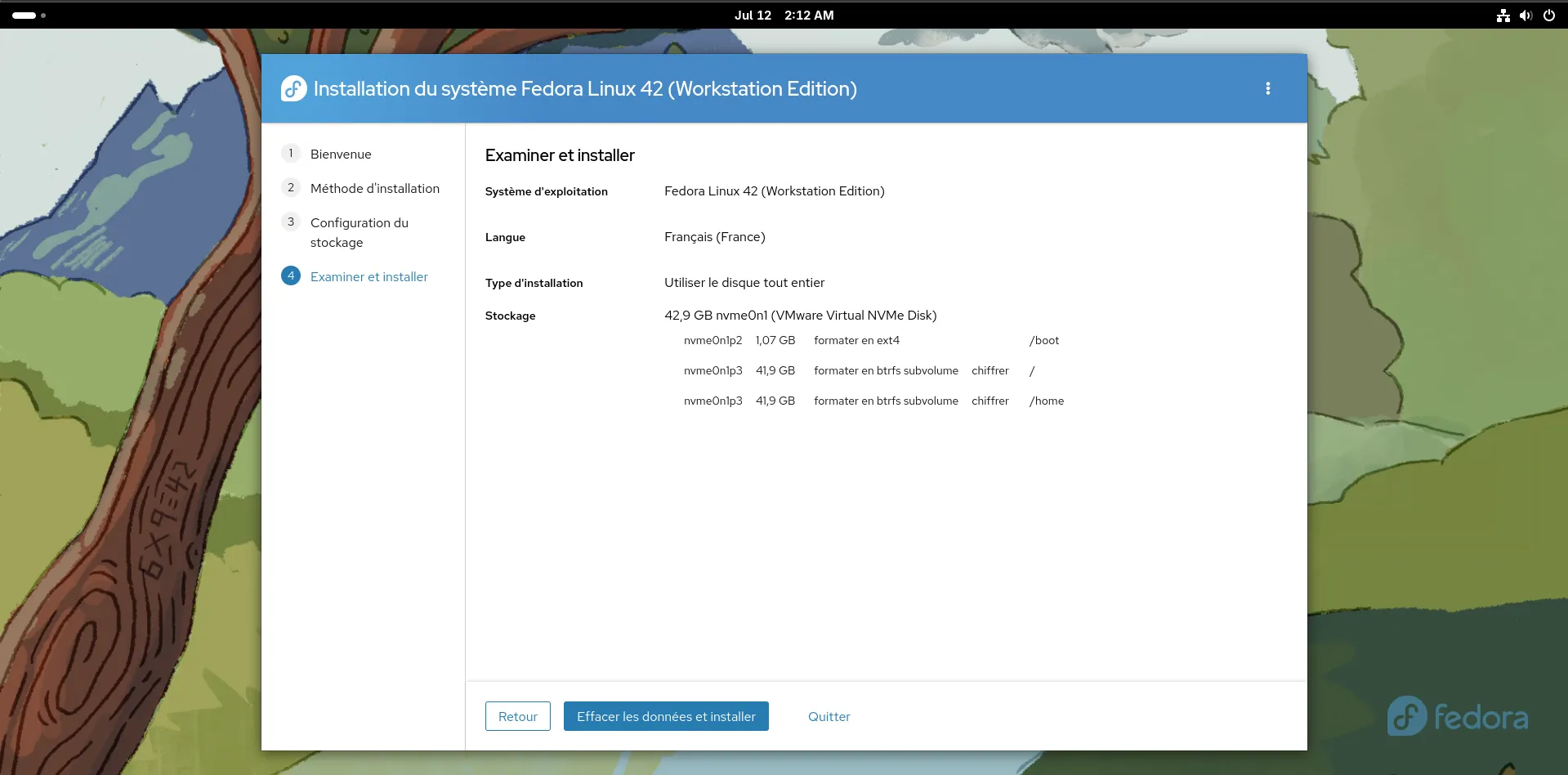1568x775 pixels.
Task: Click the nvme0n1p2 /boot partition row
Action: pos(870,341)
